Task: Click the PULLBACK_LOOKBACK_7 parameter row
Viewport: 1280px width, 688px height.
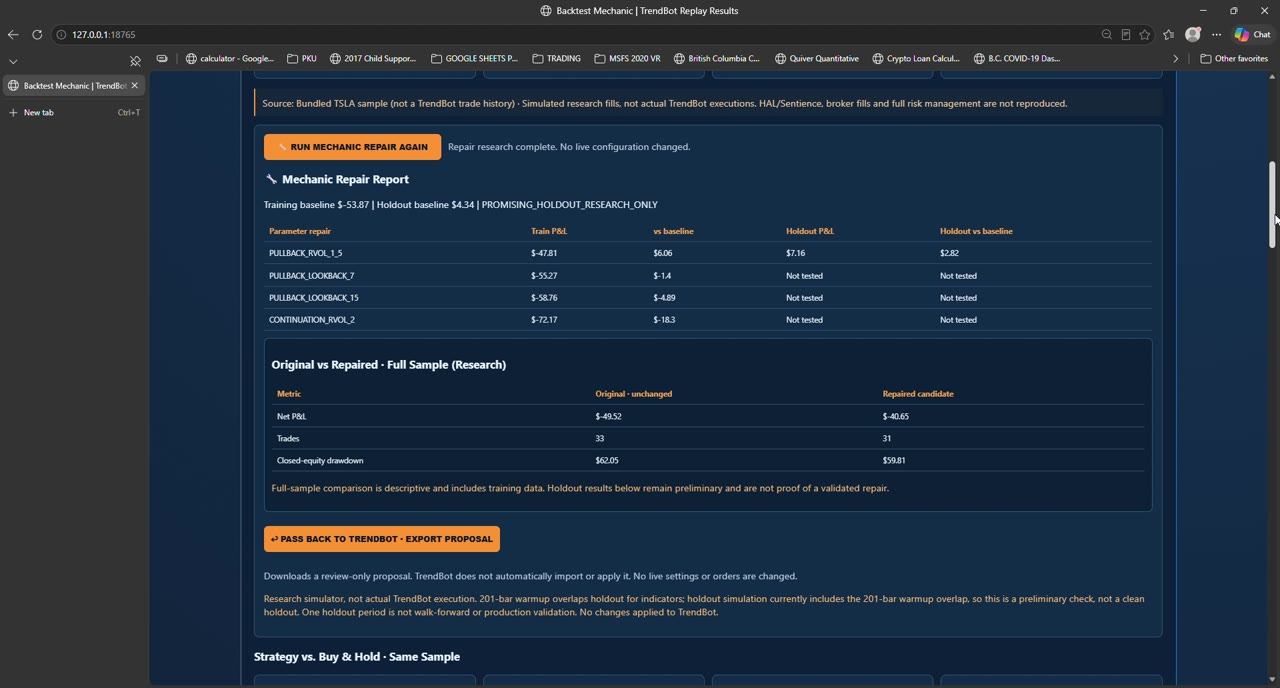Action: tap(708, 275)
